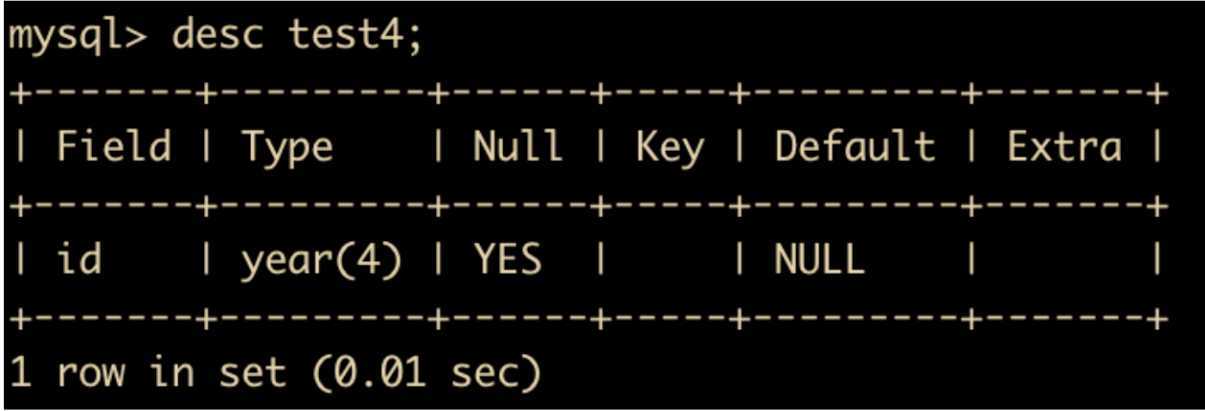The height and width of the screenshot is (411, 1205).
Task: Click the 'YES' null value
Action: click(x=508, y=261)
